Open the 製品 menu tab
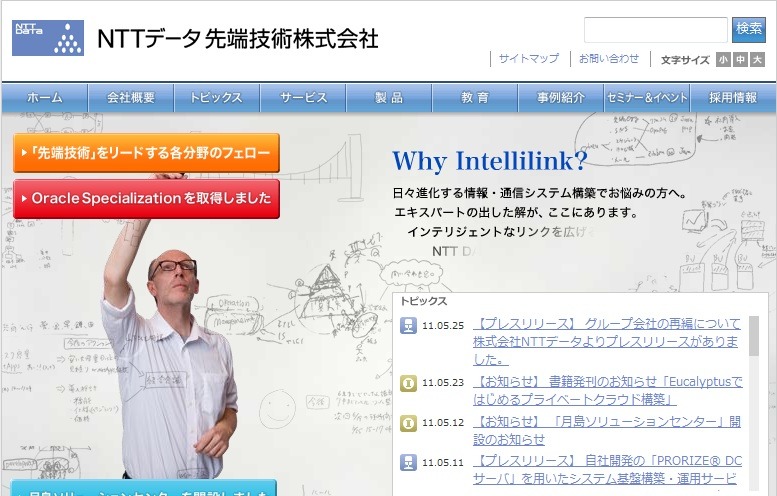This screenshot has height=496, width=777. point(389,98)
